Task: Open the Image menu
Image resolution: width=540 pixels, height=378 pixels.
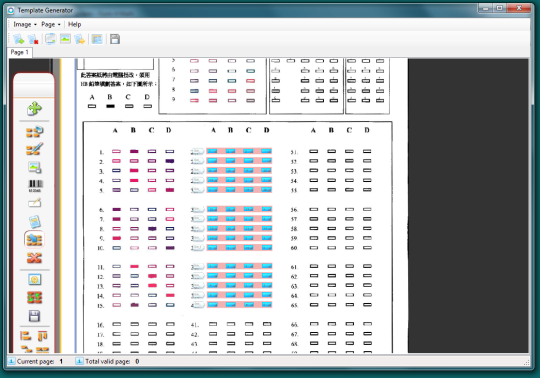Action: tap(24, 24)
